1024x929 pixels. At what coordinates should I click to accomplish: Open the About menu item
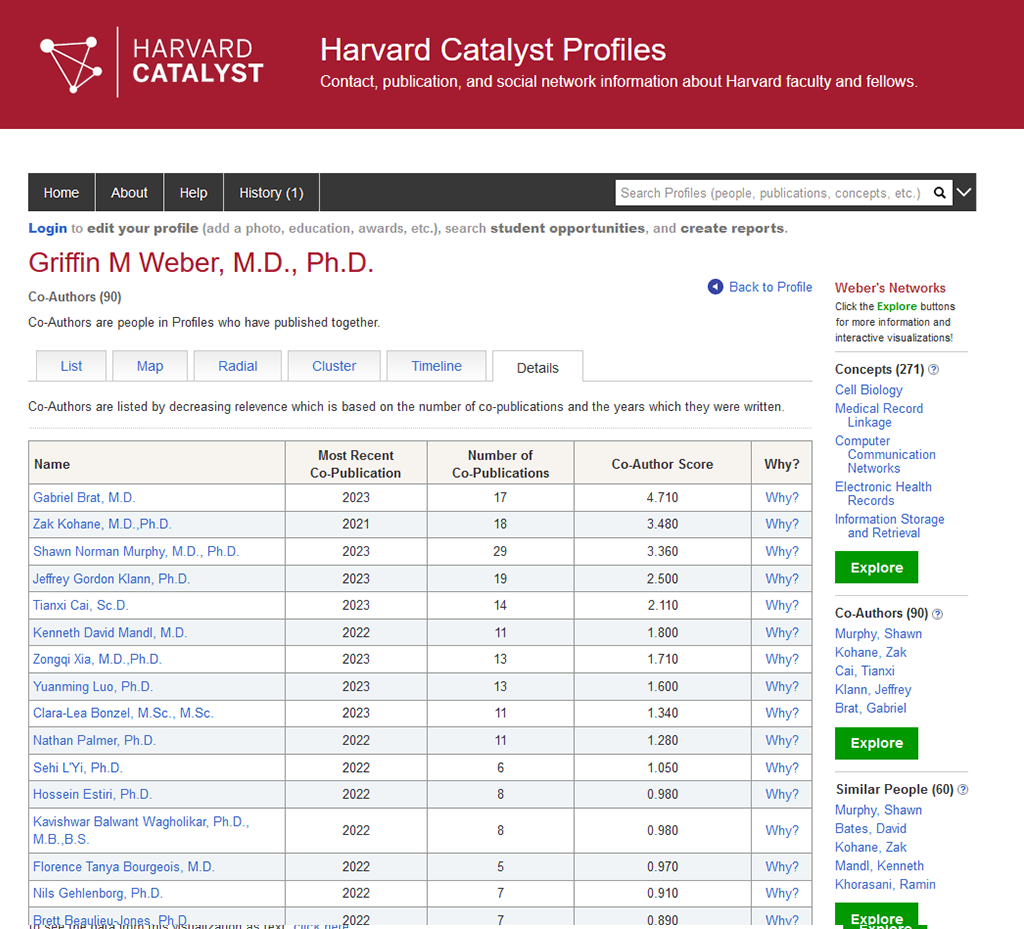[129, 193]
